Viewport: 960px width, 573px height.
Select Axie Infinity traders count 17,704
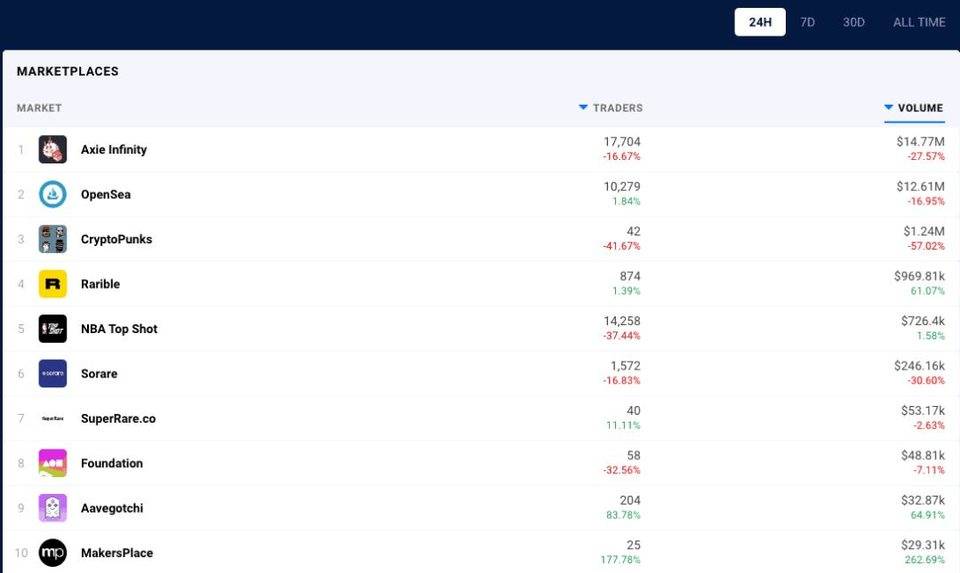pos(622,141)
